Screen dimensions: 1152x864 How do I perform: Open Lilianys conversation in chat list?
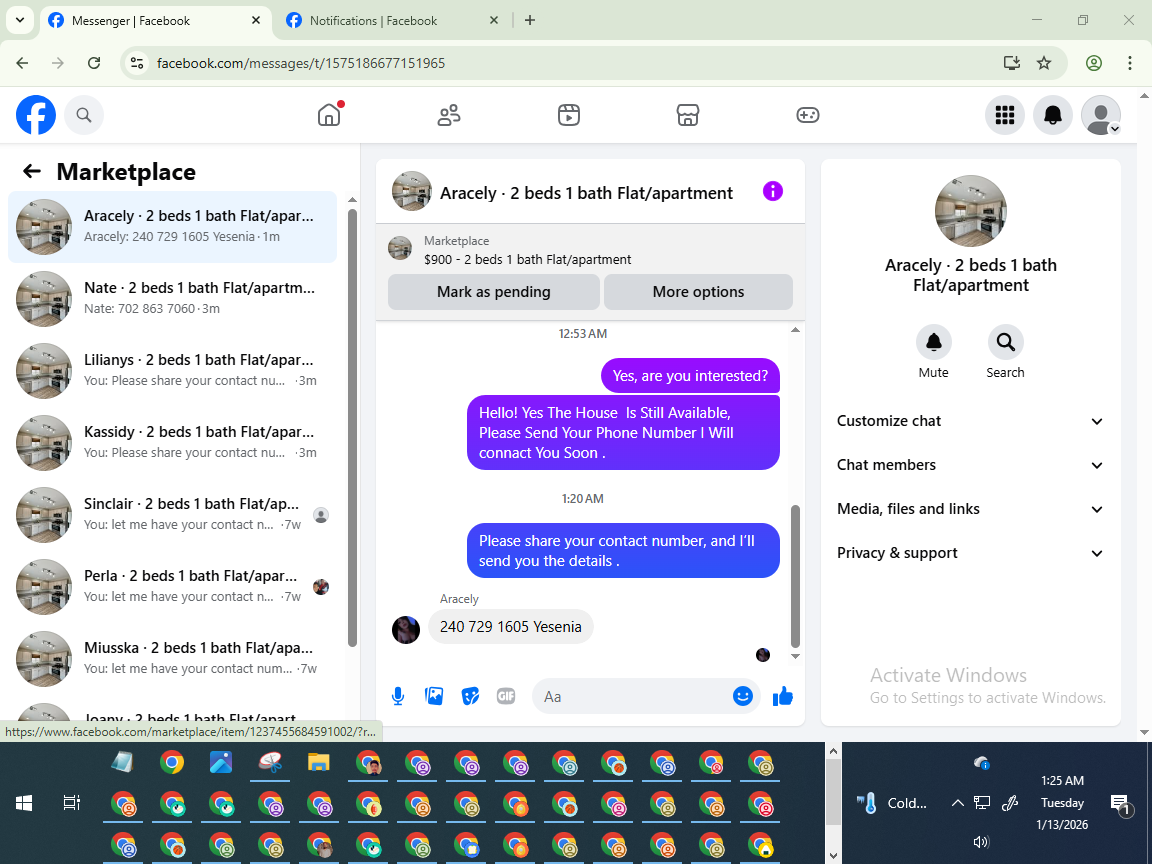click(173, 370)
